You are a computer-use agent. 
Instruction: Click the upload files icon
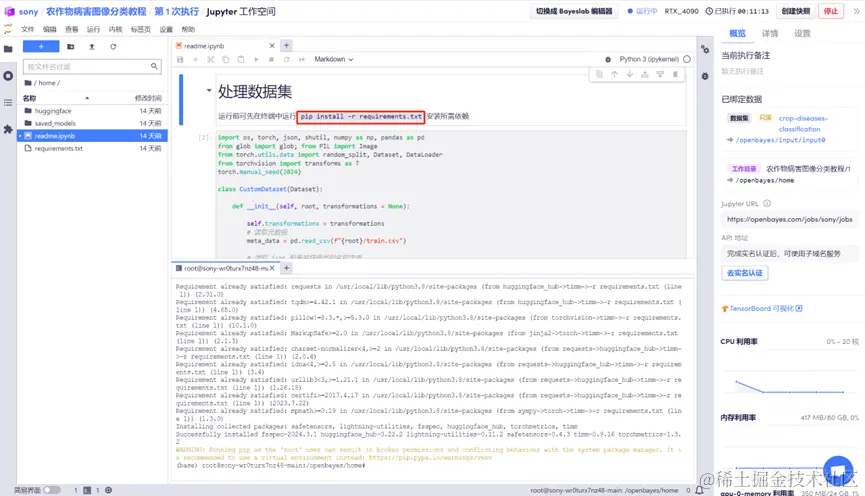92,47
